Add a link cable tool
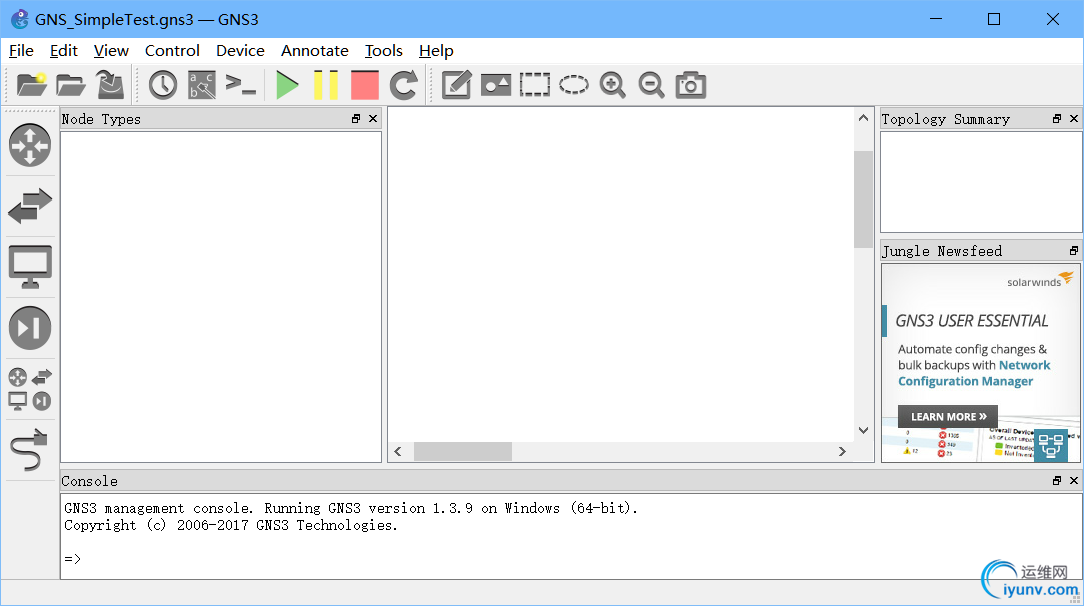Screen dimensions: 1084x606 click(30, 450)
